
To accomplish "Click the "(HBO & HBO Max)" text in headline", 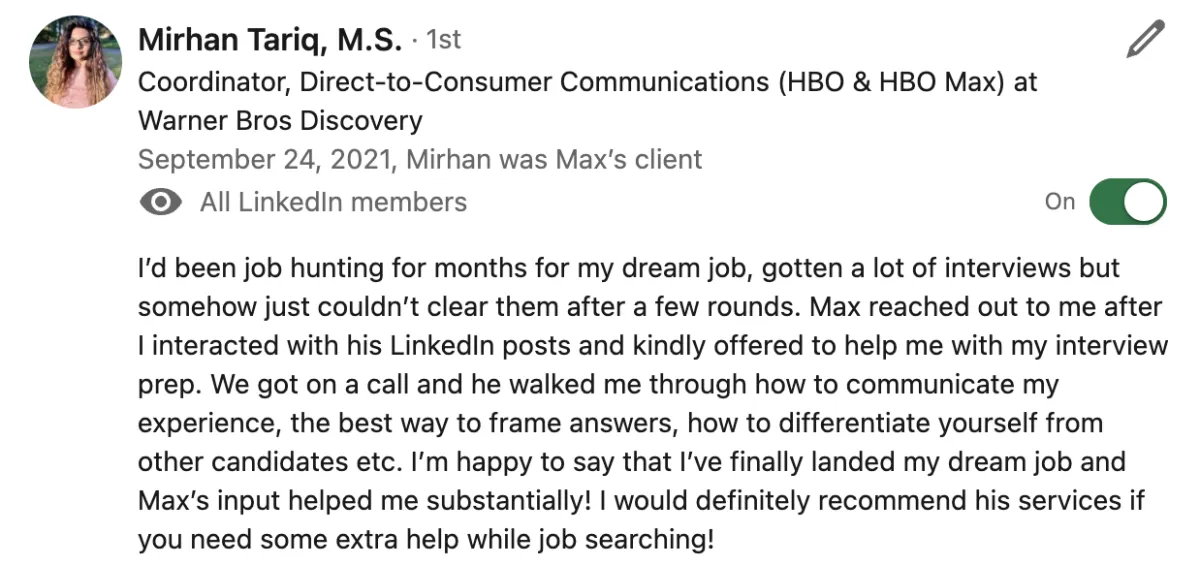I will tap(890, 81).
